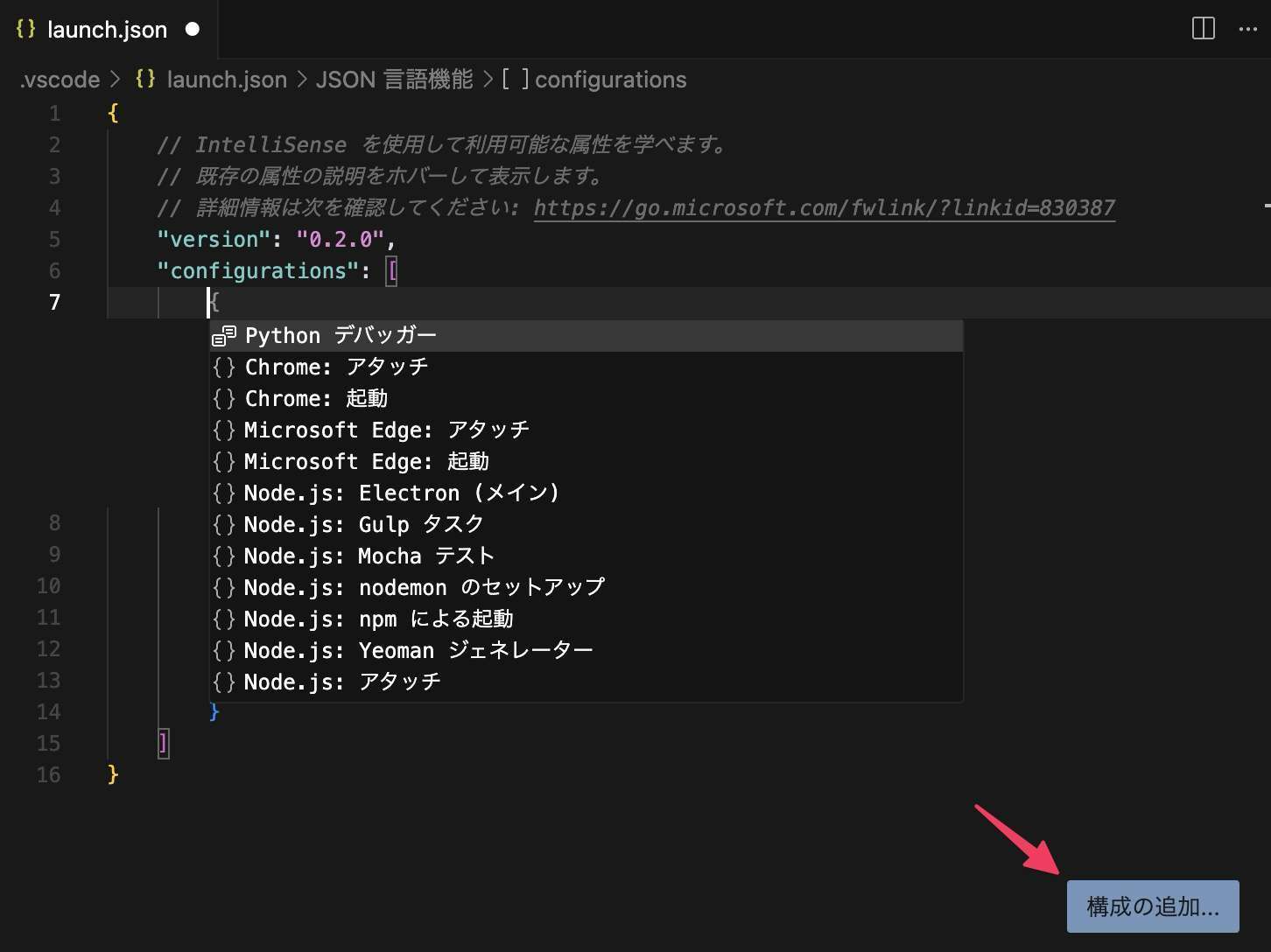Click the "configurations" key on line 6
The width and height of the screenshot is (1271, 952).
258,271
